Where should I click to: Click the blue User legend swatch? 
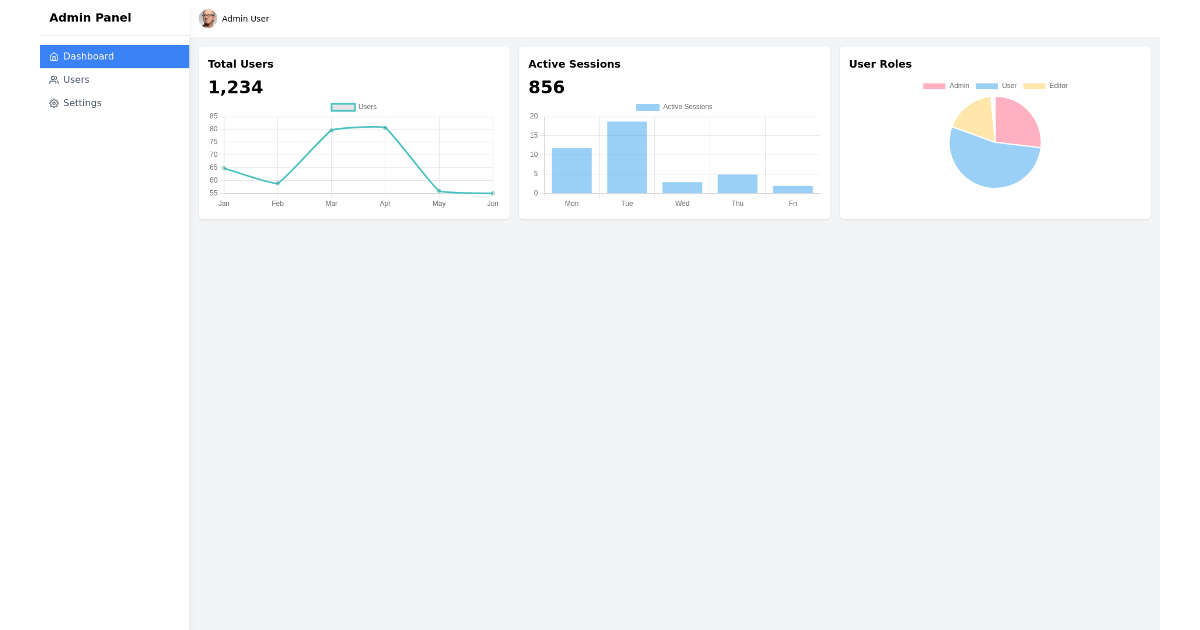(986, 85)
